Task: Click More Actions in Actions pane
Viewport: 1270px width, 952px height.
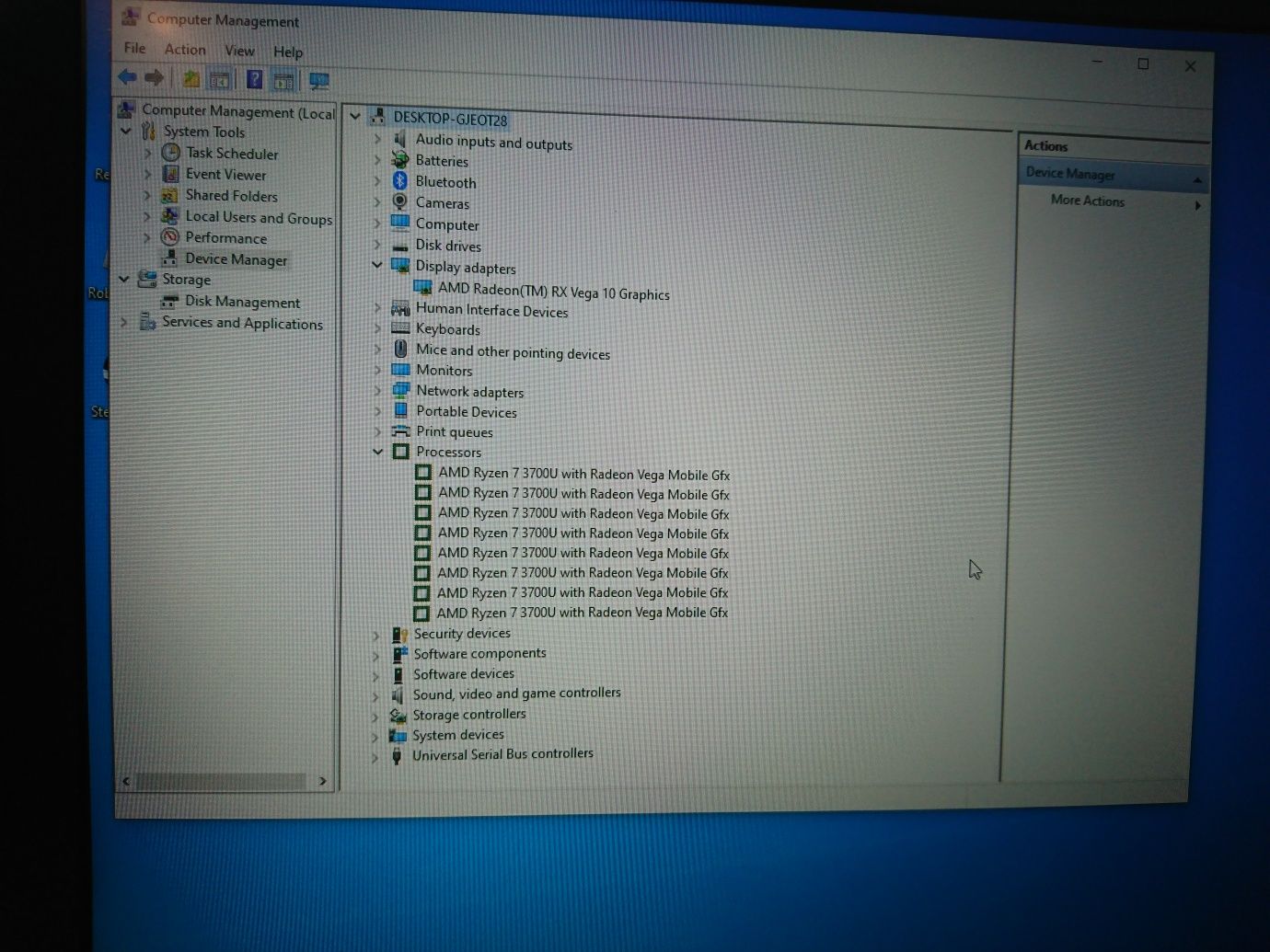Action: (x=1088, y=201)
